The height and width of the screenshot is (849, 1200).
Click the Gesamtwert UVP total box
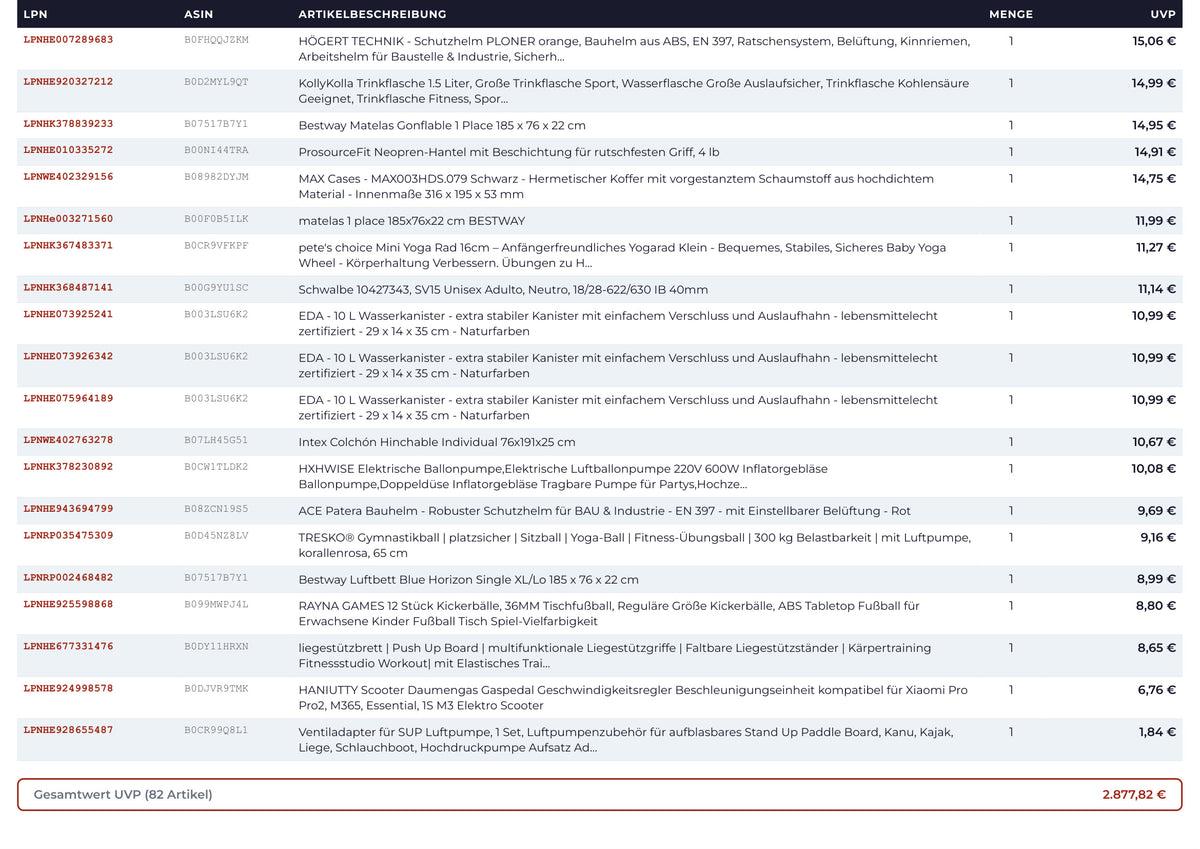(x=600, y=795)
